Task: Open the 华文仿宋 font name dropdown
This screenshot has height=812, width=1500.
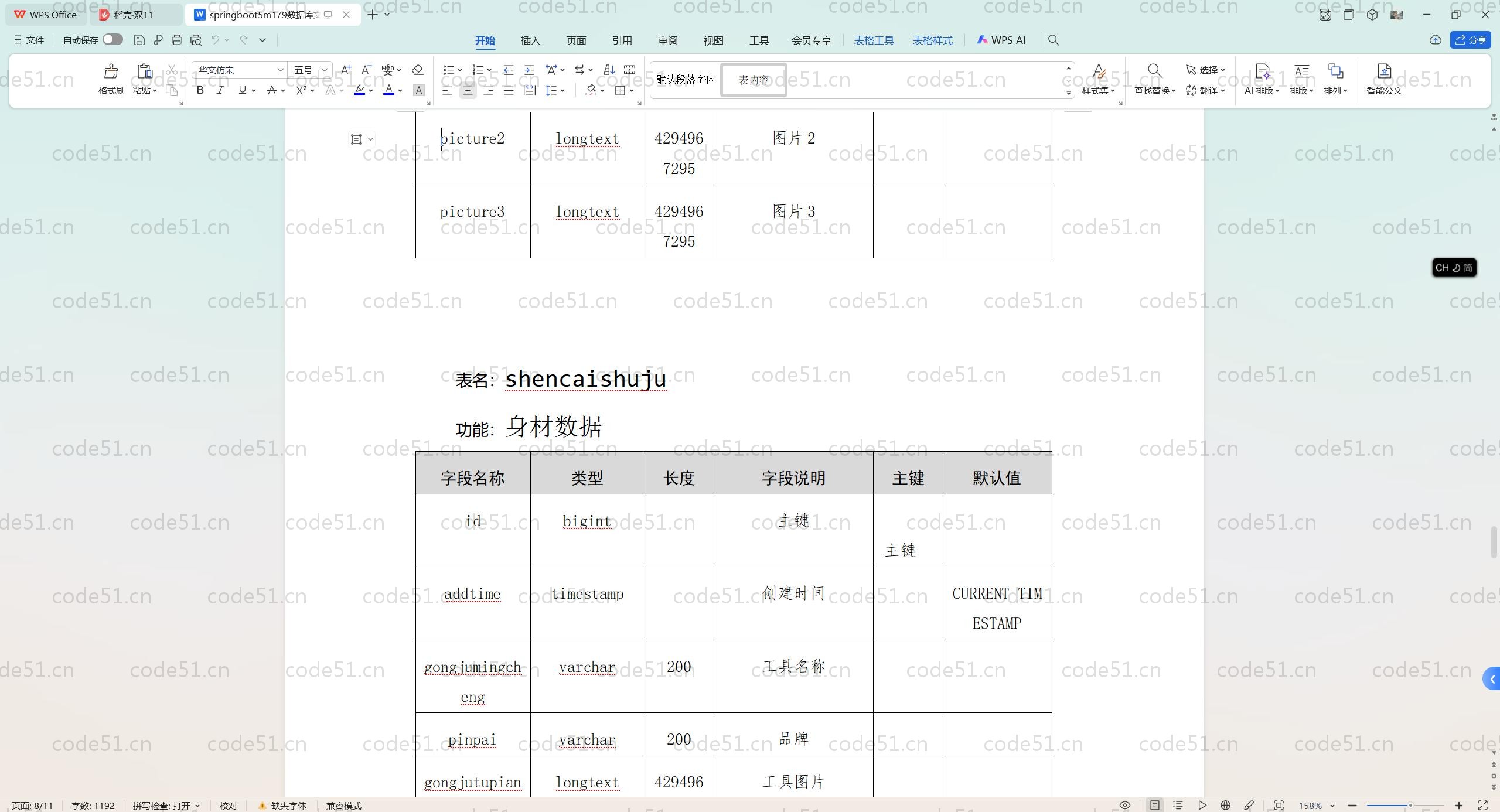Action: 280,70
